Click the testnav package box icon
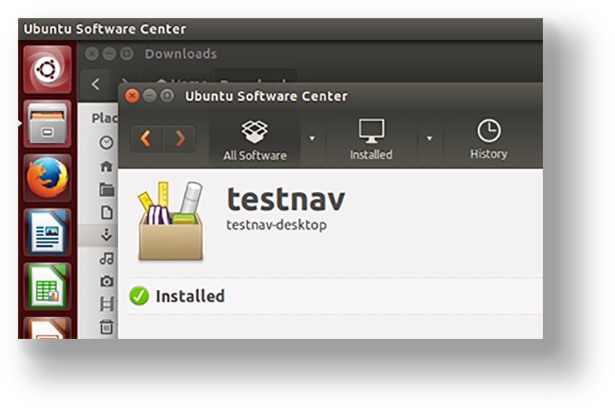 [171, 221]
